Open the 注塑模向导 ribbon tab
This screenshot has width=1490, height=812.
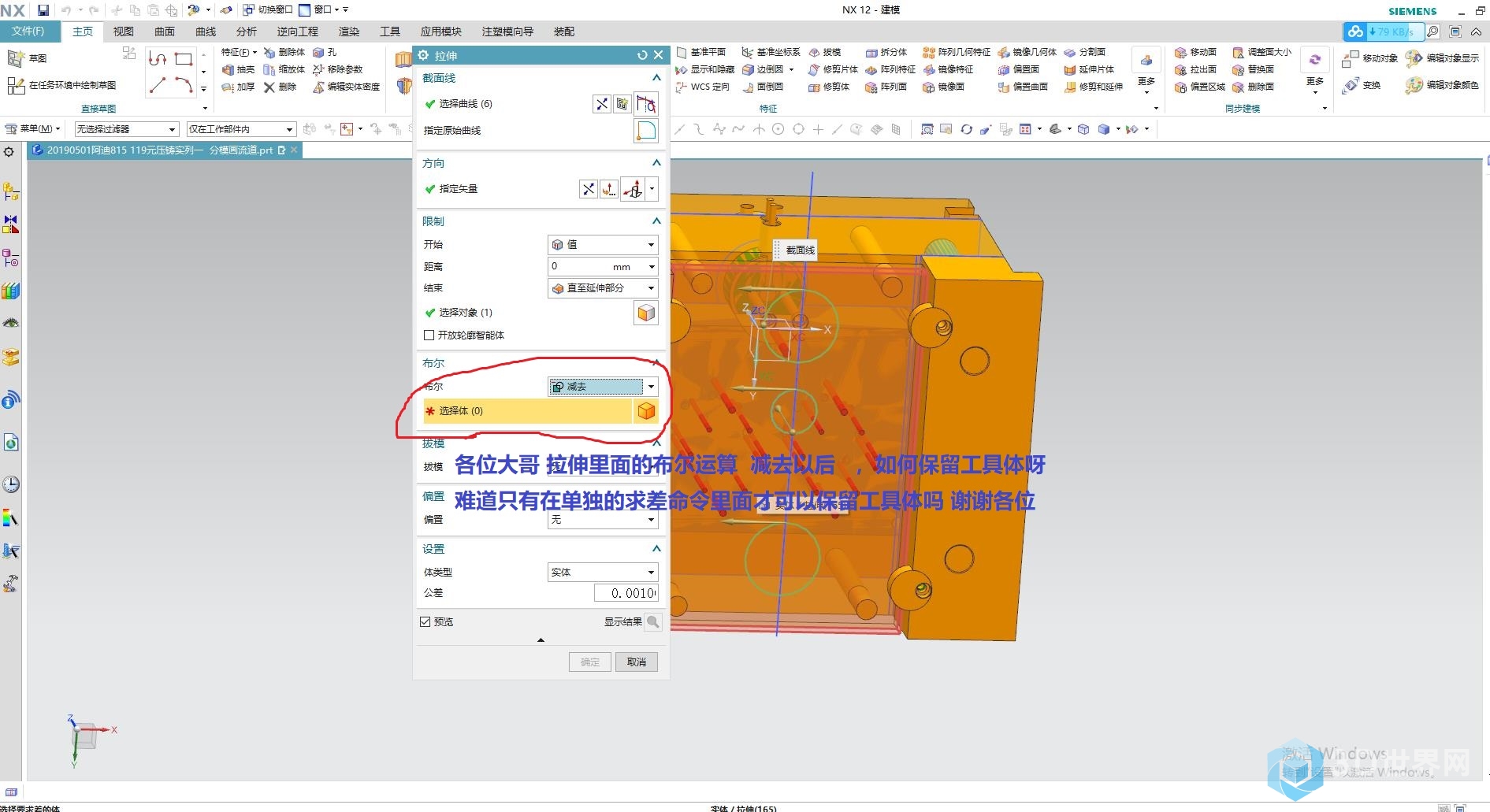507,32
